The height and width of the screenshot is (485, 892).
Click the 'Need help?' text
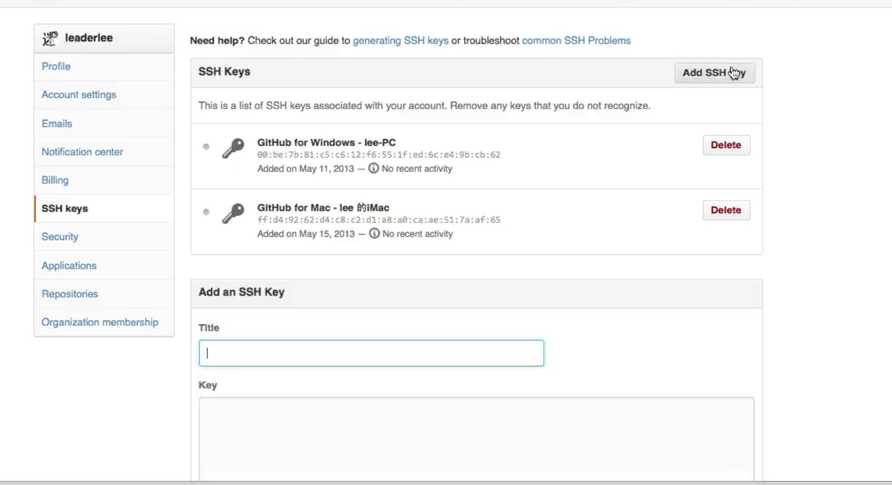[217, 41]
